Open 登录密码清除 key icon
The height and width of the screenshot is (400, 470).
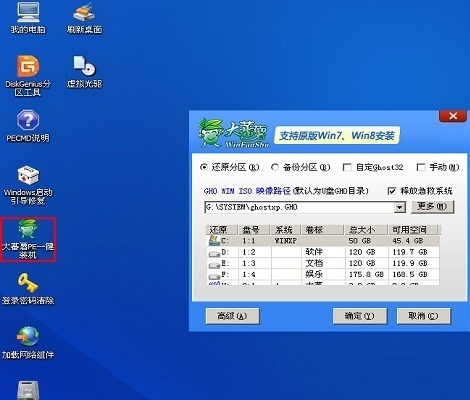click(28, 289)
